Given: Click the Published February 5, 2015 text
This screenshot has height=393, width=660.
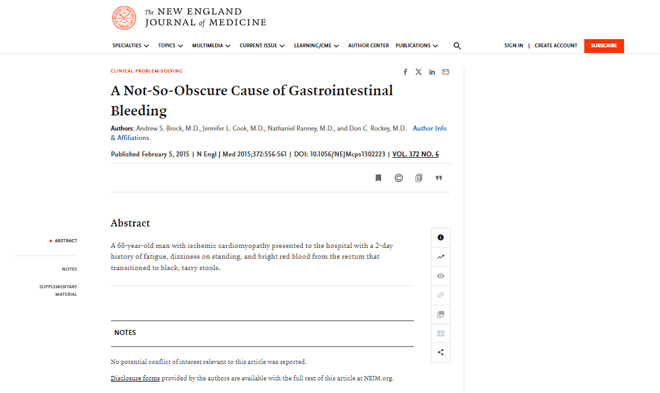Looking at the screenshot, I should [150, 154].
